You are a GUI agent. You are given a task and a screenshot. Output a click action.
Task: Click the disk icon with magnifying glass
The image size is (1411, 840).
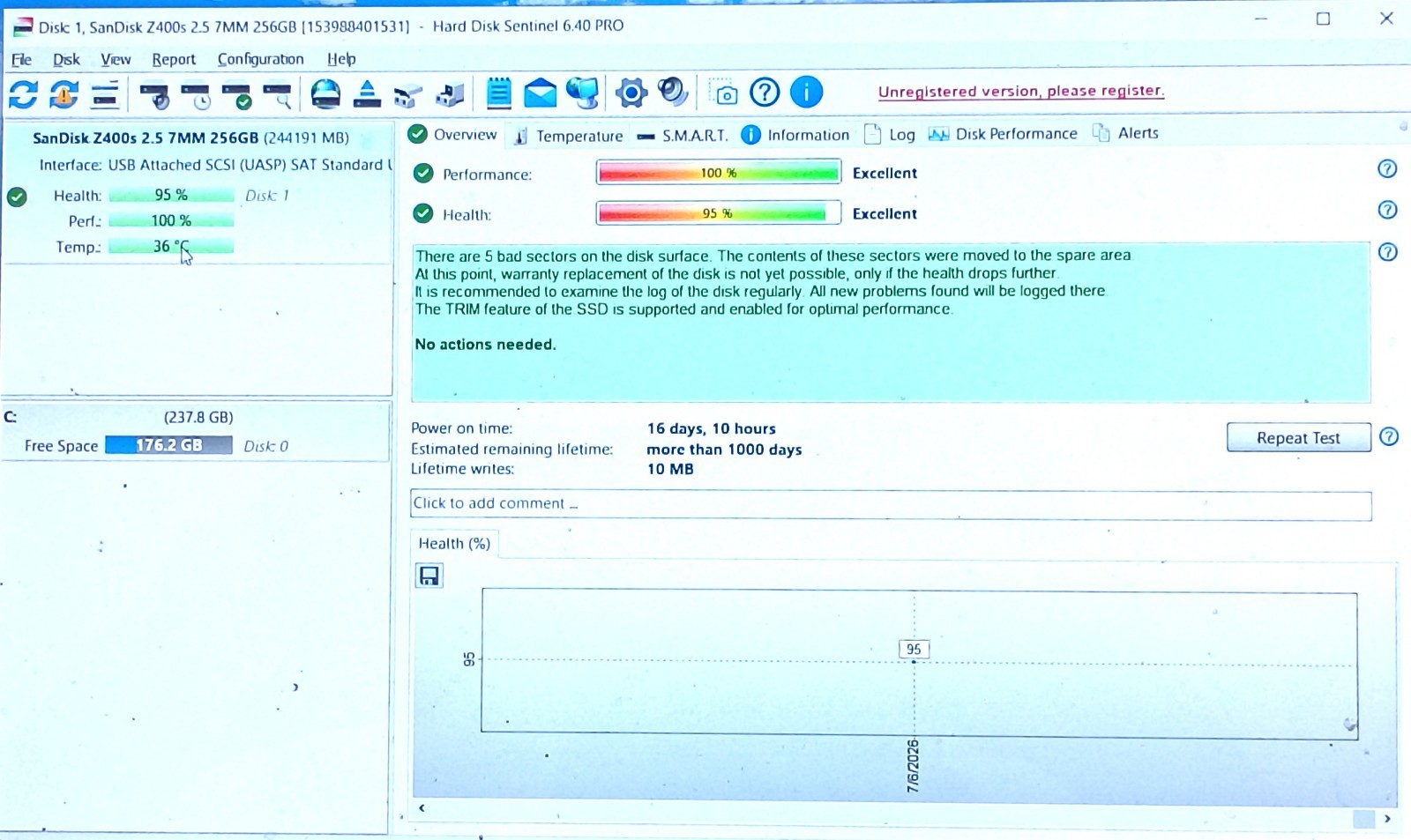278,94
